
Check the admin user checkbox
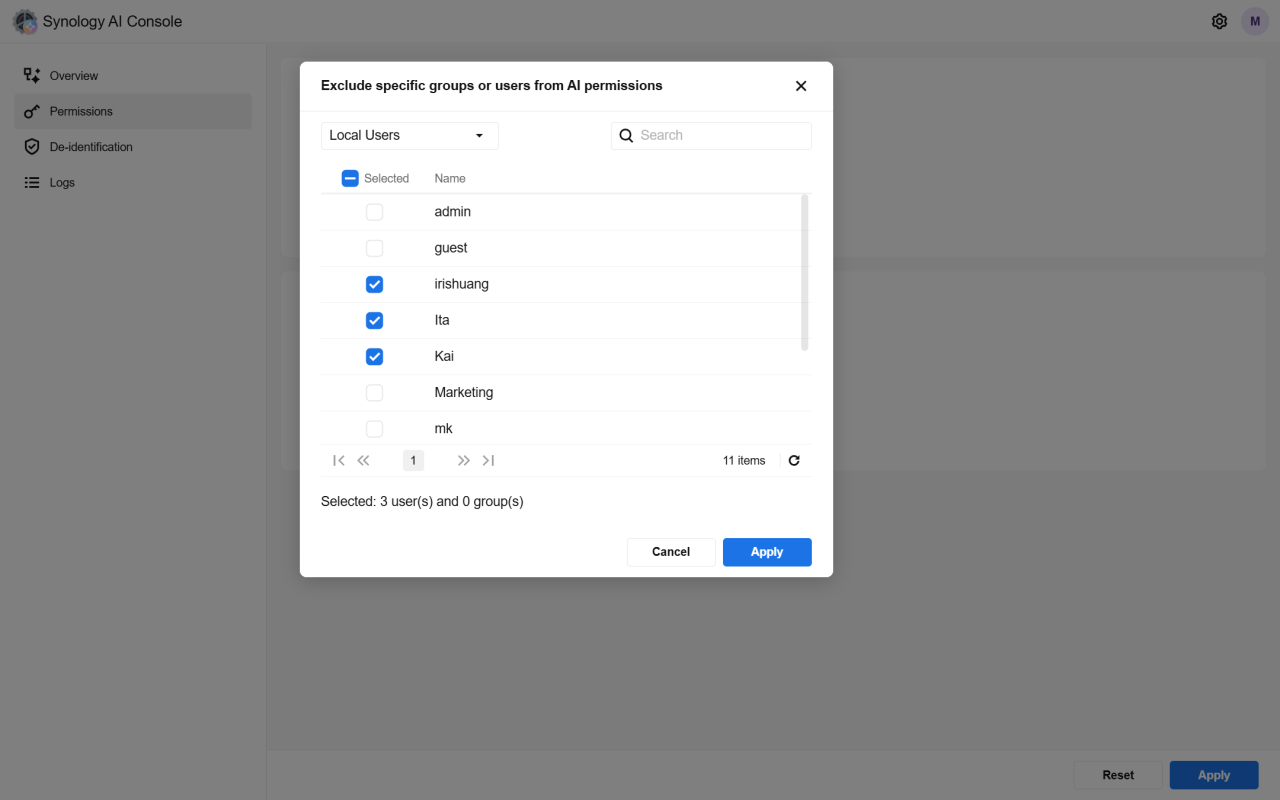pyautogui.click(x=374, y=212)
